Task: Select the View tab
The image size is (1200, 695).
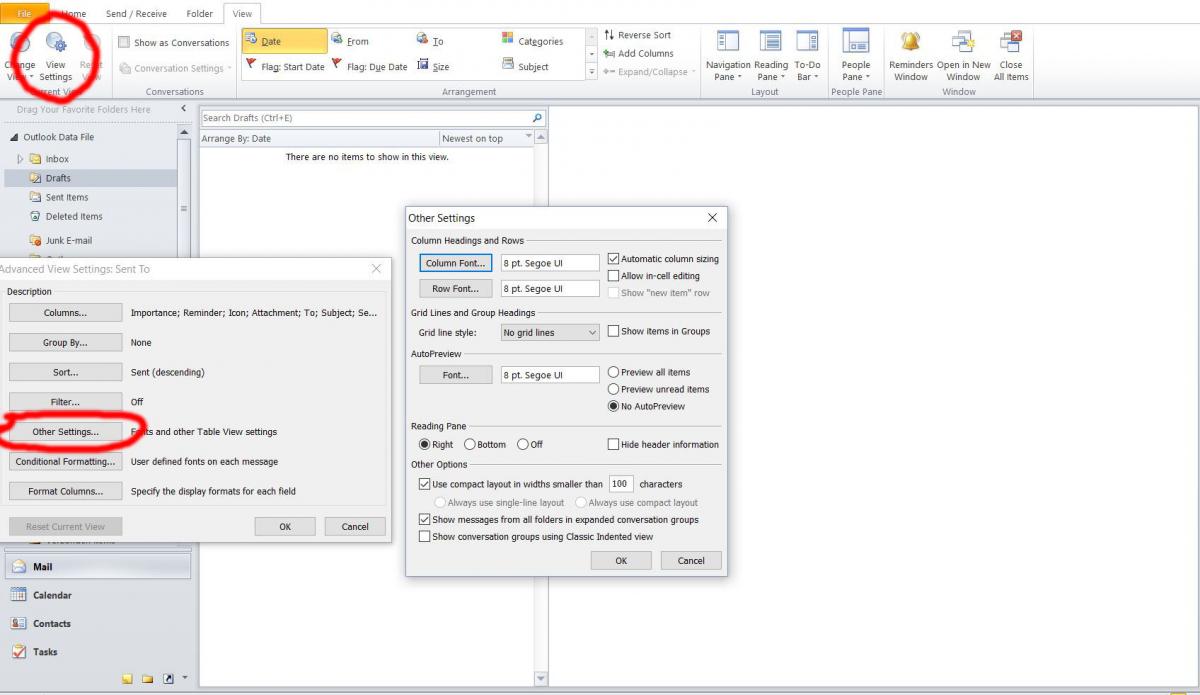Action: (x=242, y=14)
